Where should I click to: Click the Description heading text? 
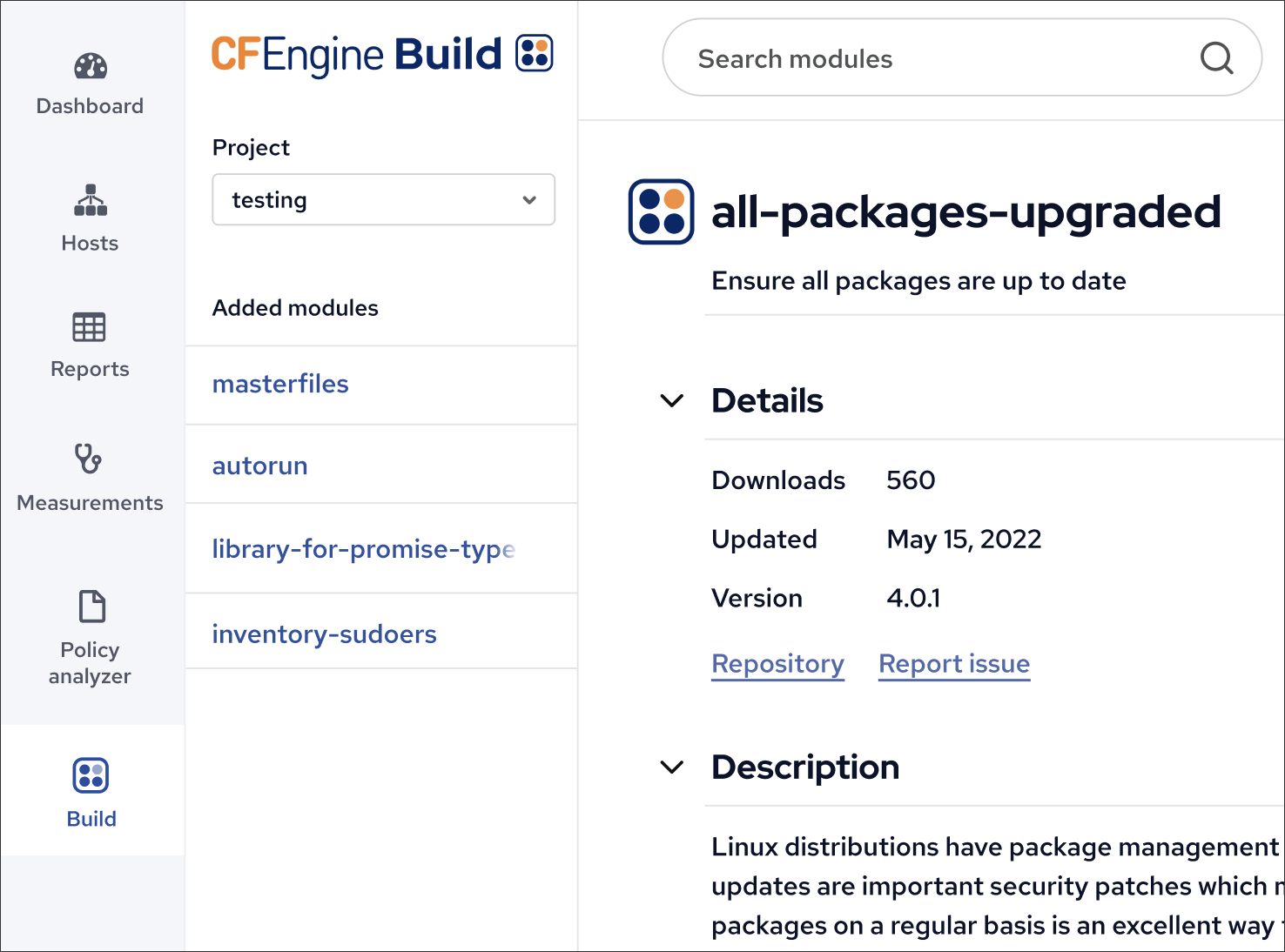pyautogui.click(x=805, y=768)
